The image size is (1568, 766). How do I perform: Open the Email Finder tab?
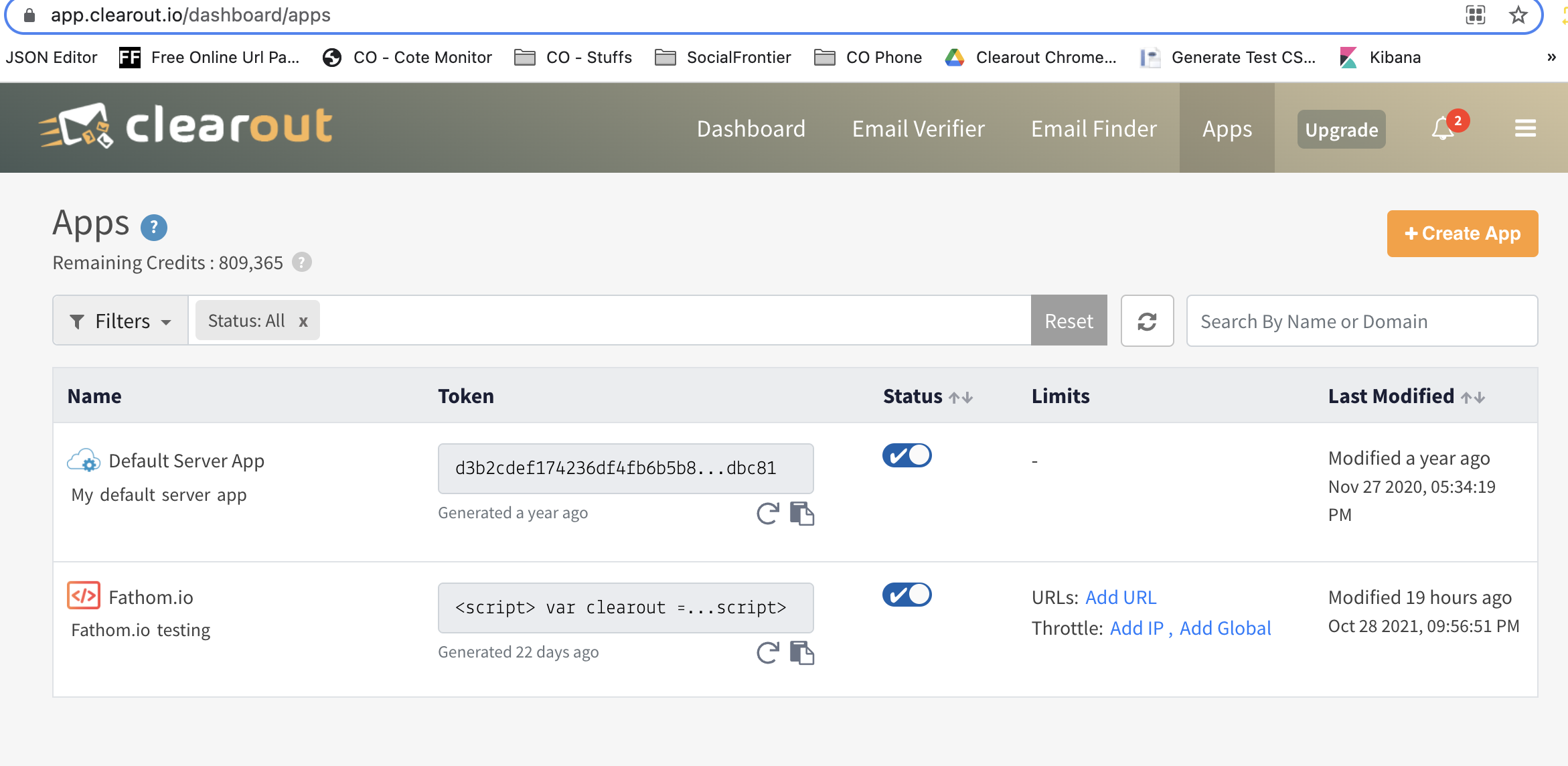tap(1094, 128)
